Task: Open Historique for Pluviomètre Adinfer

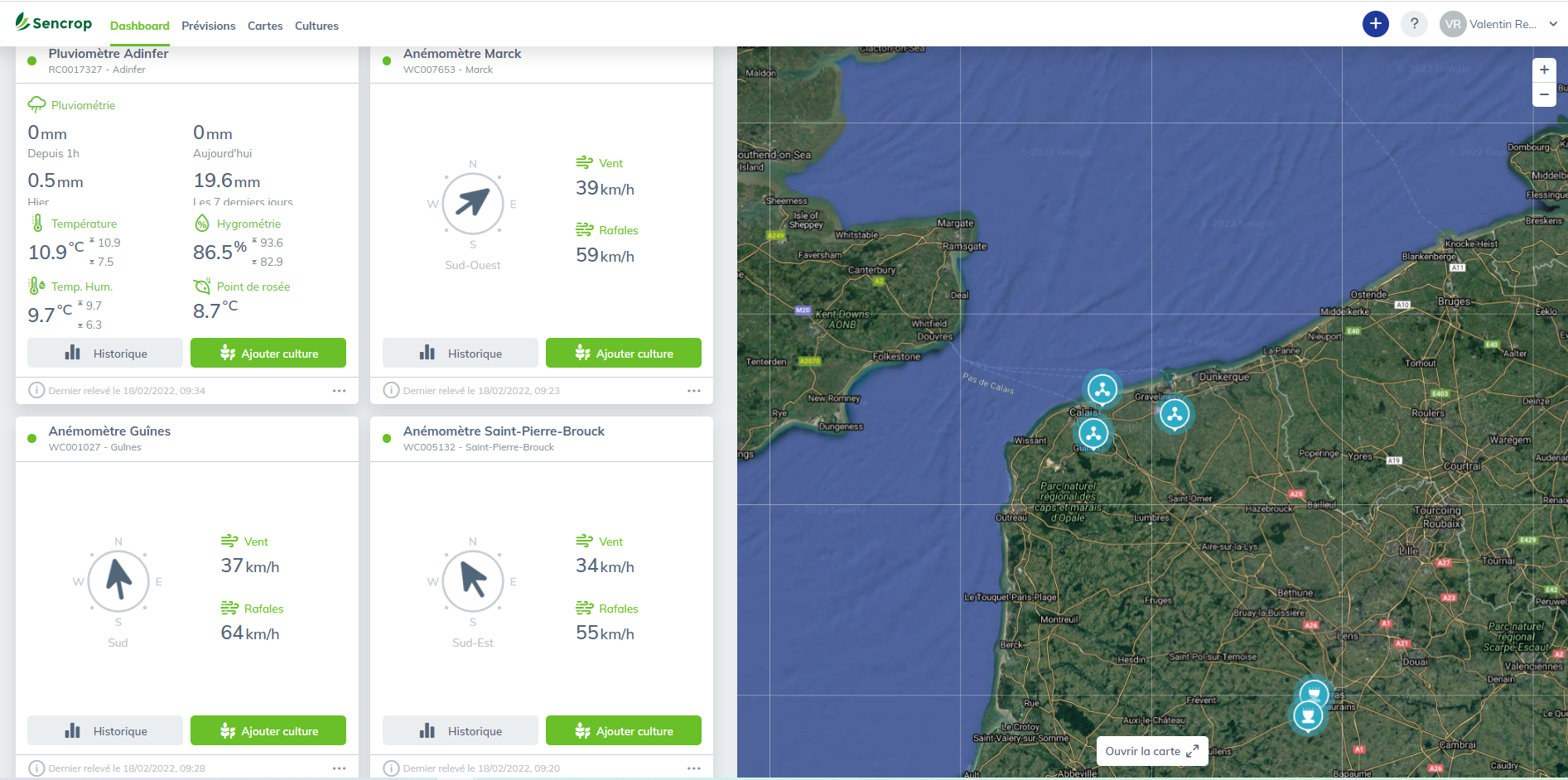Action: [105, 353]
